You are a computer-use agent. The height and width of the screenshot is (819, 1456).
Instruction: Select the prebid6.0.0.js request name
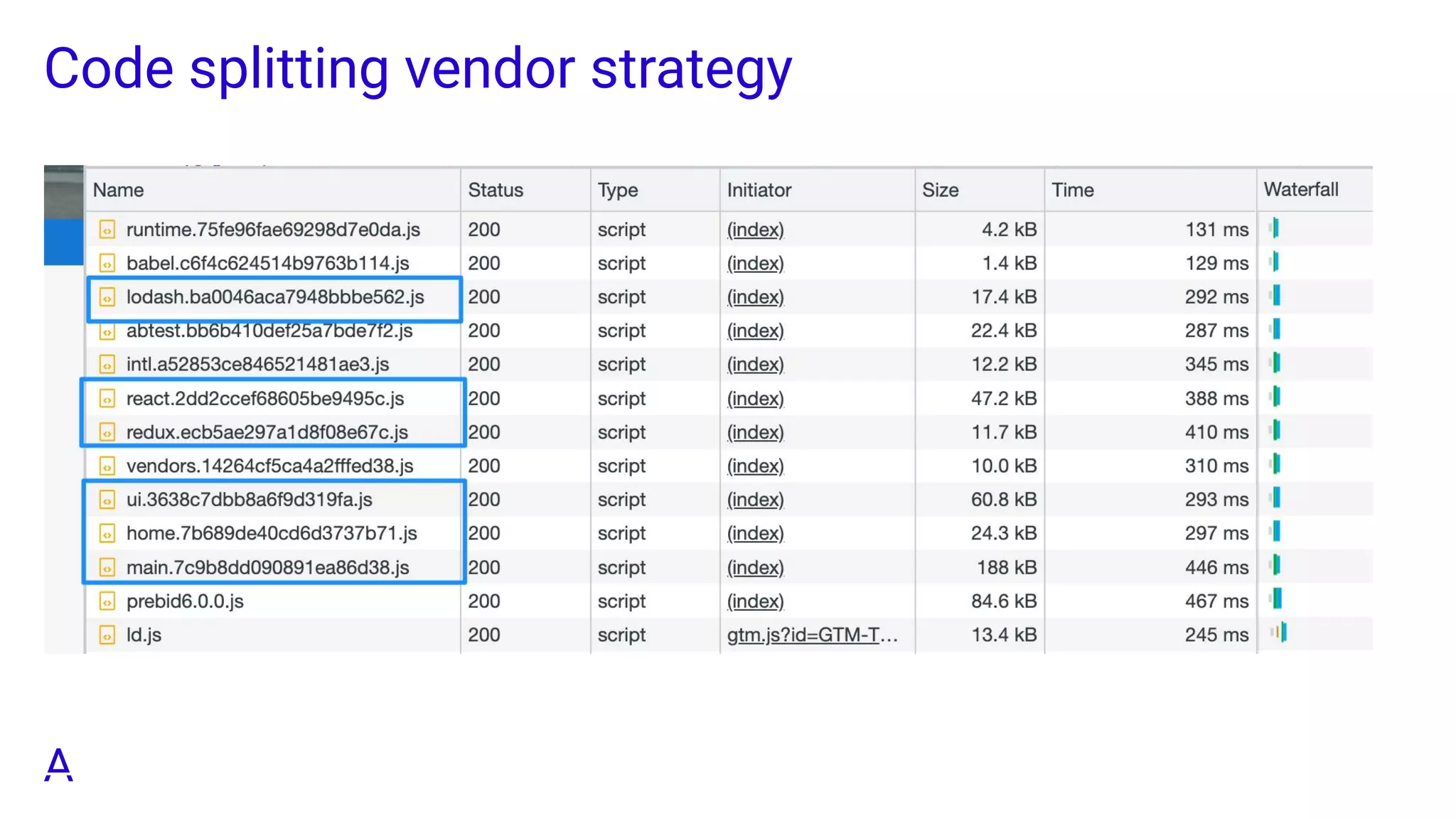pyautogui.click(x=185, y=601)
